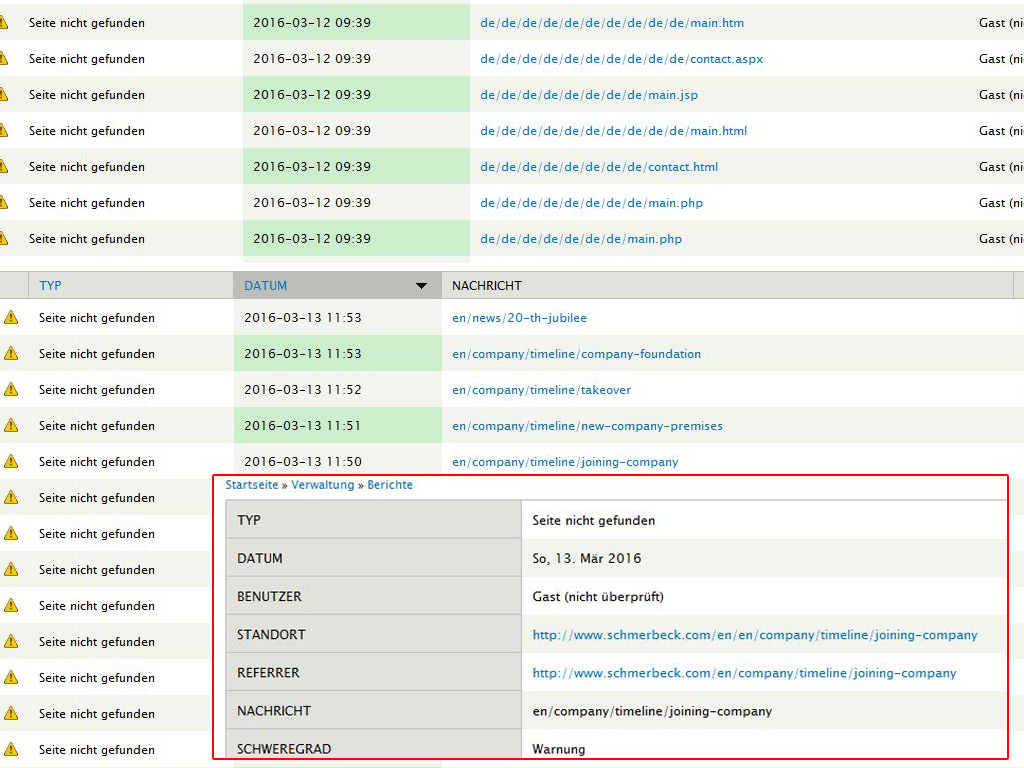Open the log entry ending in main.htm

(612, 23)
